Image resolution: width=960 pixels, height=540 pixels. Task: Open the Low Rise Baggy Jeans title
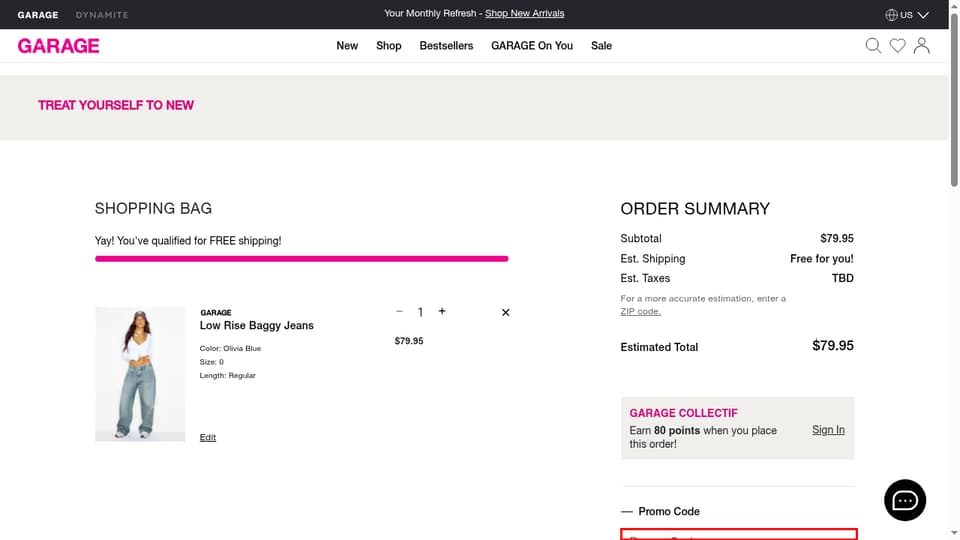(x=257, y=326)
